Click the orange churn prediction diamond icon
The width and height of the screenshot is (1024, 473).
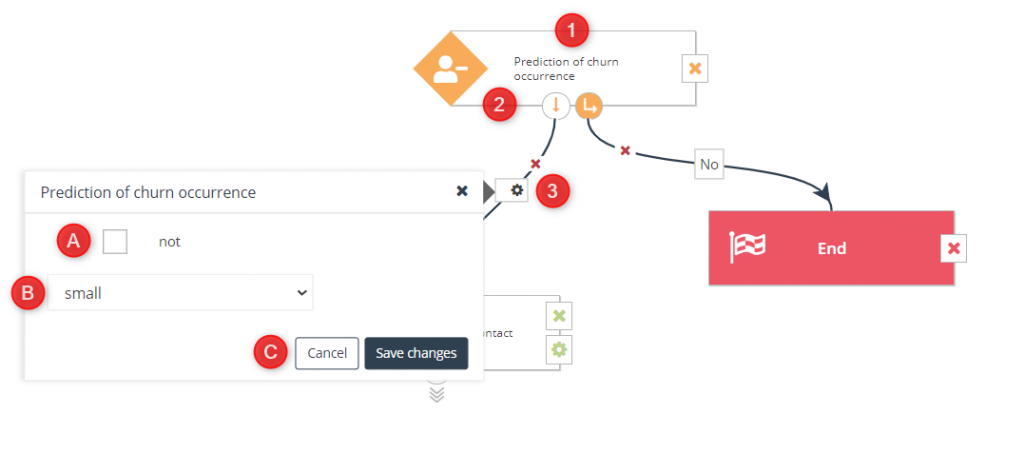click(451, 68)
